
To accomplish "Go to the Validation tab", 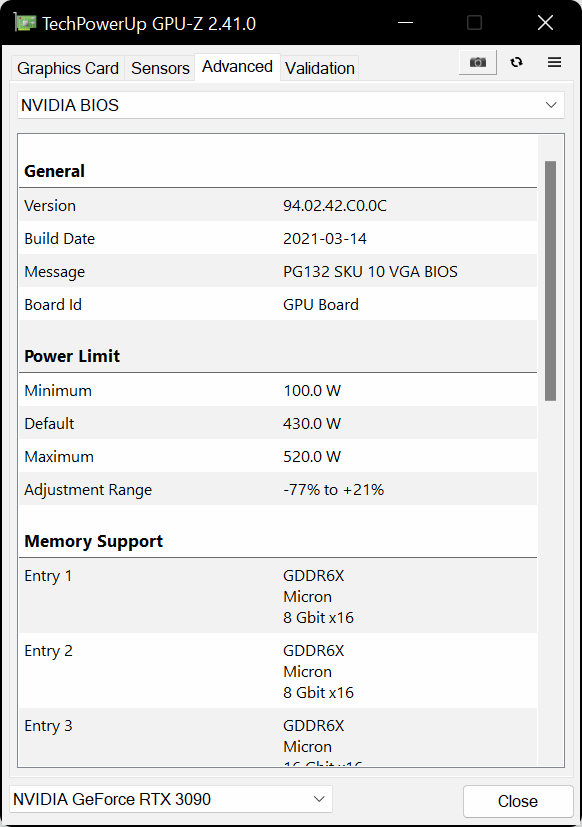I will [x=320, y=68].
